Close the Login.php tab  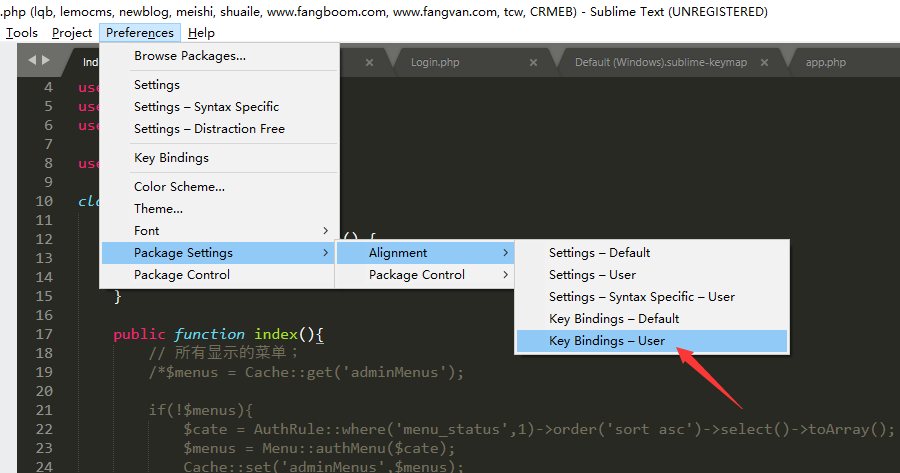(x=533, y=63)
